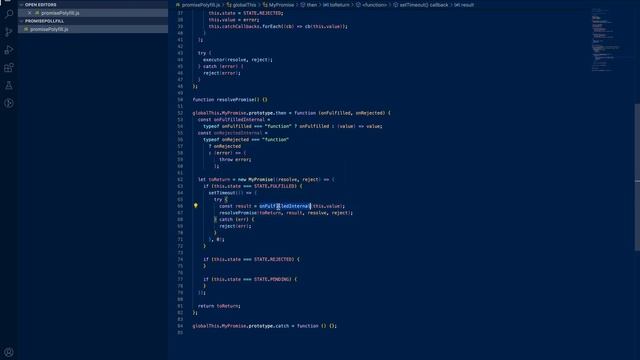Open the globalThis breadcrumb dropdown
The height and width of the screenshot is (360, 640).
pyautogui.click(x=244, y=5)
